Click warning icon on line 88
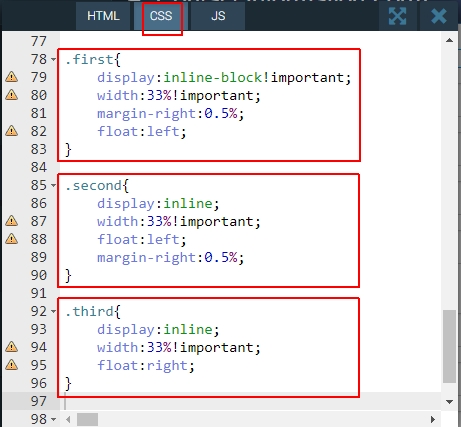Viewport: 461px width, 427px height. (x=12, y=239)
